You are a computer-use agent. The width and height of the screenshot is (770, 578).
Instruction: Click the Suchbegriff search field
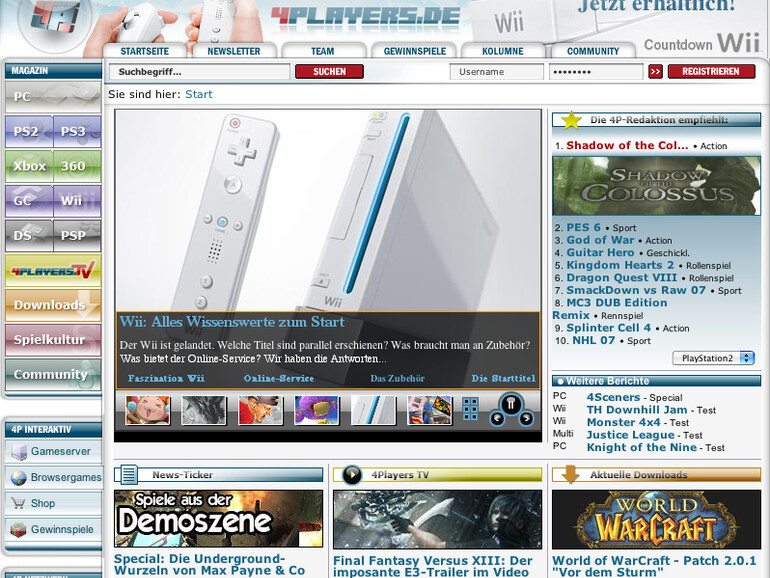(199, 72)
